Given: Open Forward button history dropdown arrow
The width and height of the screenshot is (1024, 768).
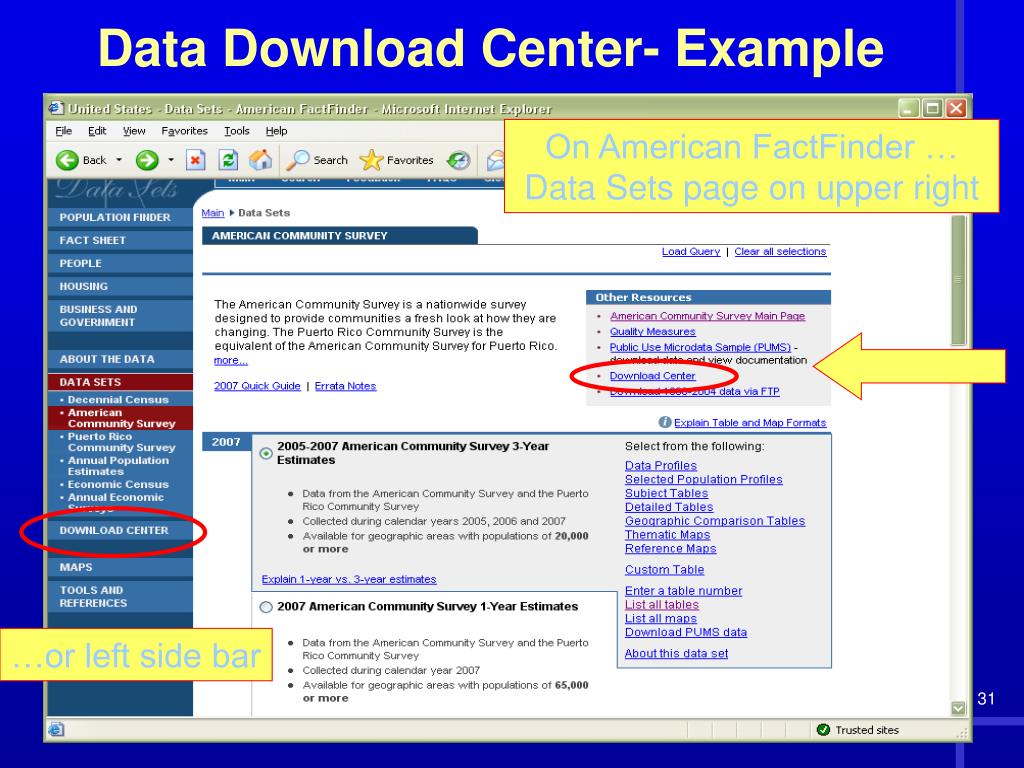Looking at the screenshot, I should pos(171,160).
